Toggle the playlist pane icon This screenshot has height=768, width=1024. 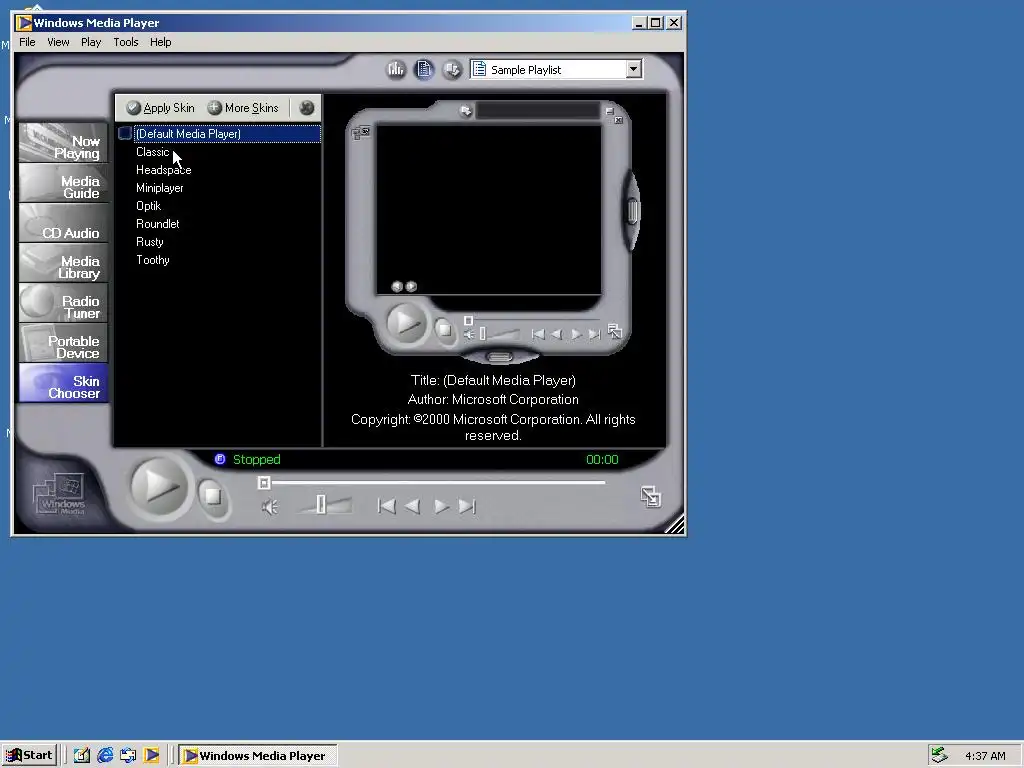click(x=424, y=69)
